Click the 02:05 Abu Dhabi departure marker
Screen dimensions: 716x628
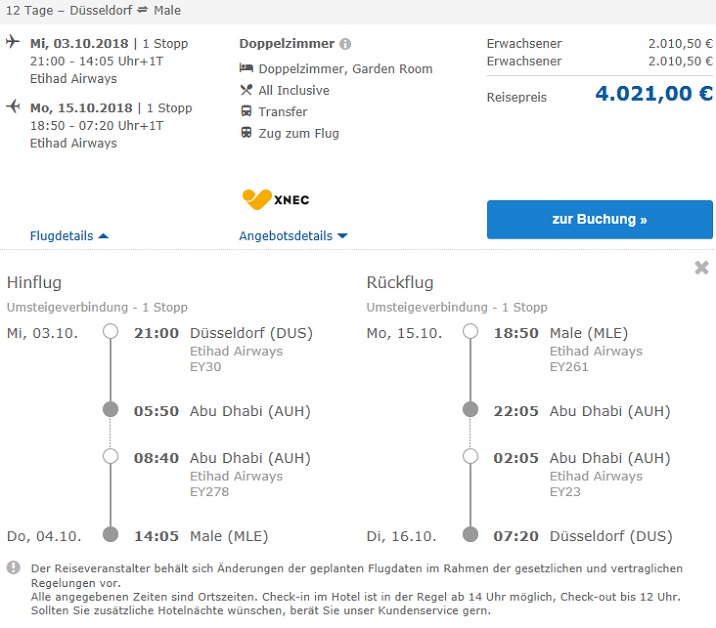coord(470,457)
